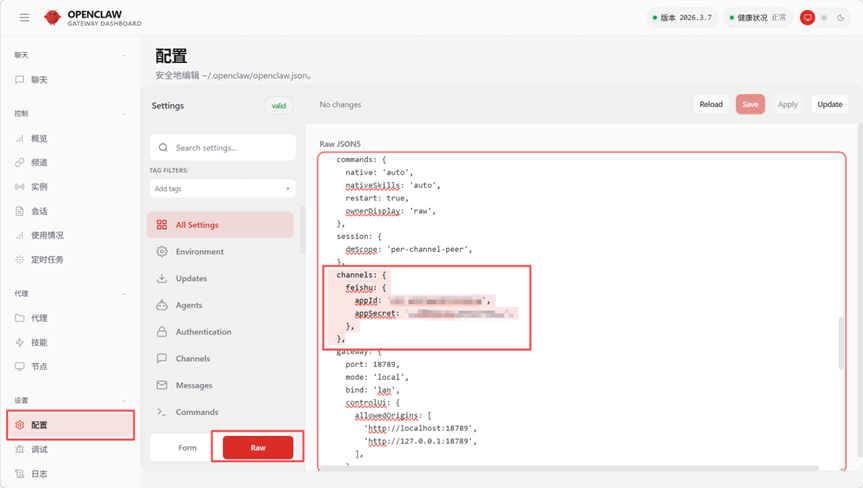The height and width of the screenshot is (488, 863).
Task: Switch to dark theme moon icon
Action: [x=840, y=18]
